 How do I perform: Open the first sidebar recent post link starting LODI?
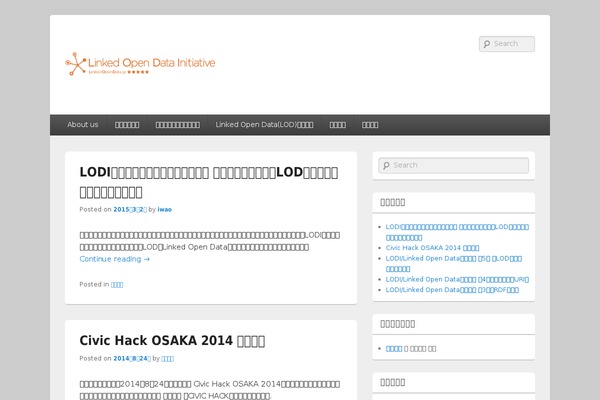457,232
